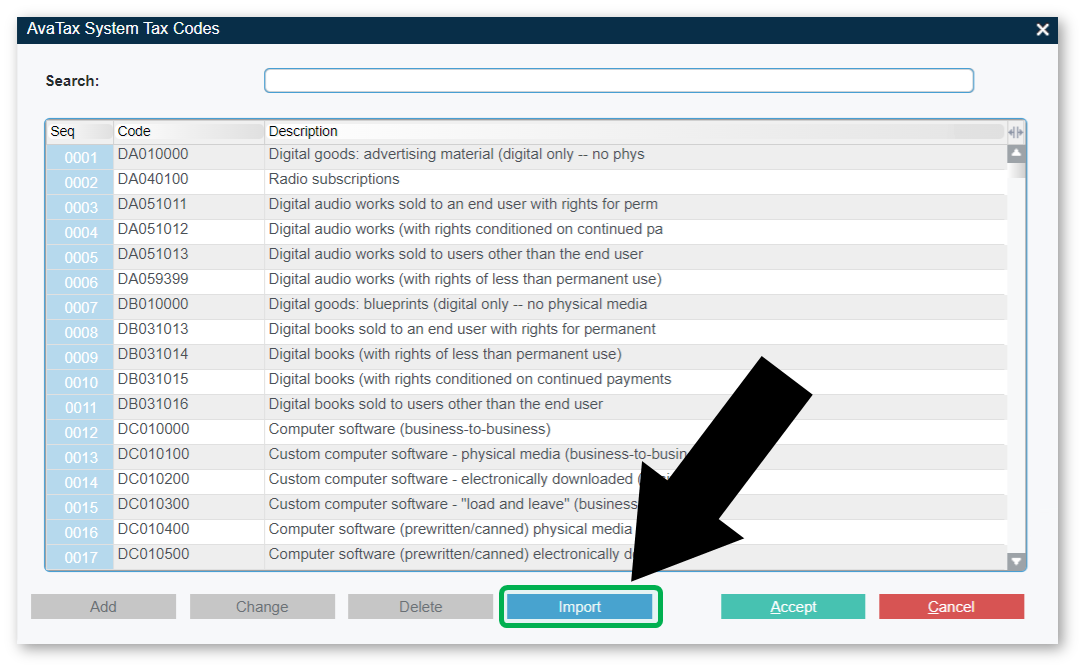Click the Delete button
The height and width of the screenshot is (670, 1084).
(x=420, y=607)
